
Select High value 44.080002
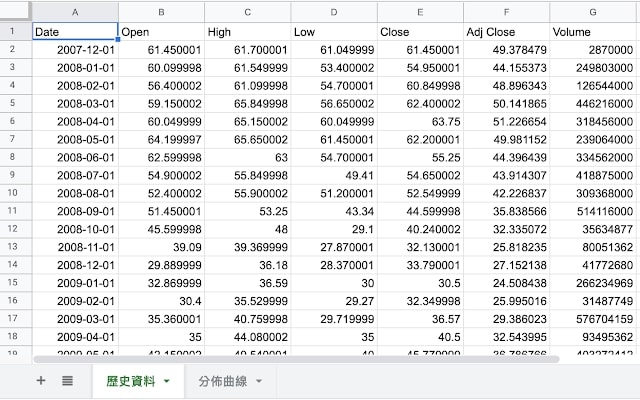[247, 337]
